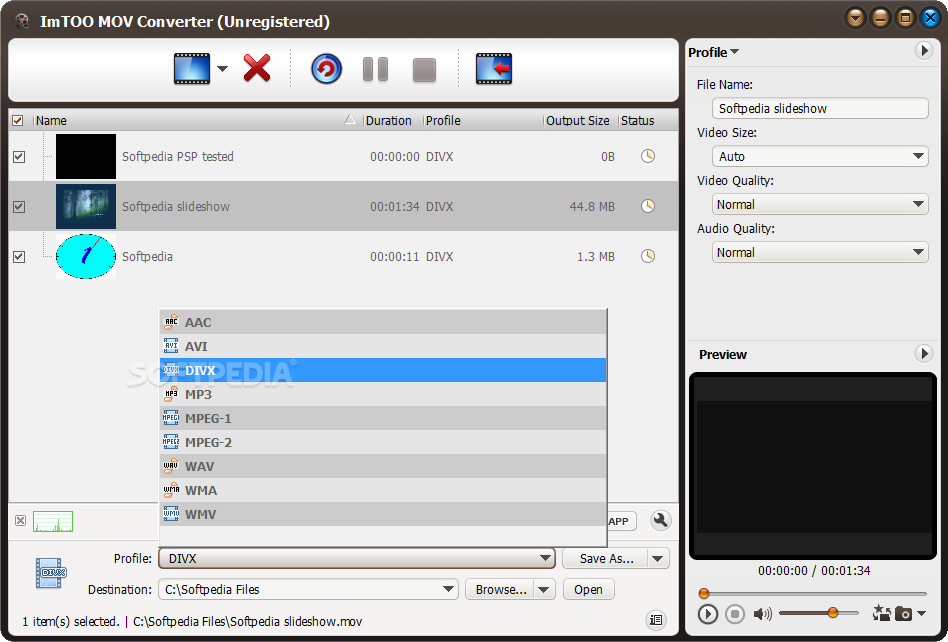
Task: Choose DIVX from the profile list
Action: pyautogui.click(x=383, y=370)
